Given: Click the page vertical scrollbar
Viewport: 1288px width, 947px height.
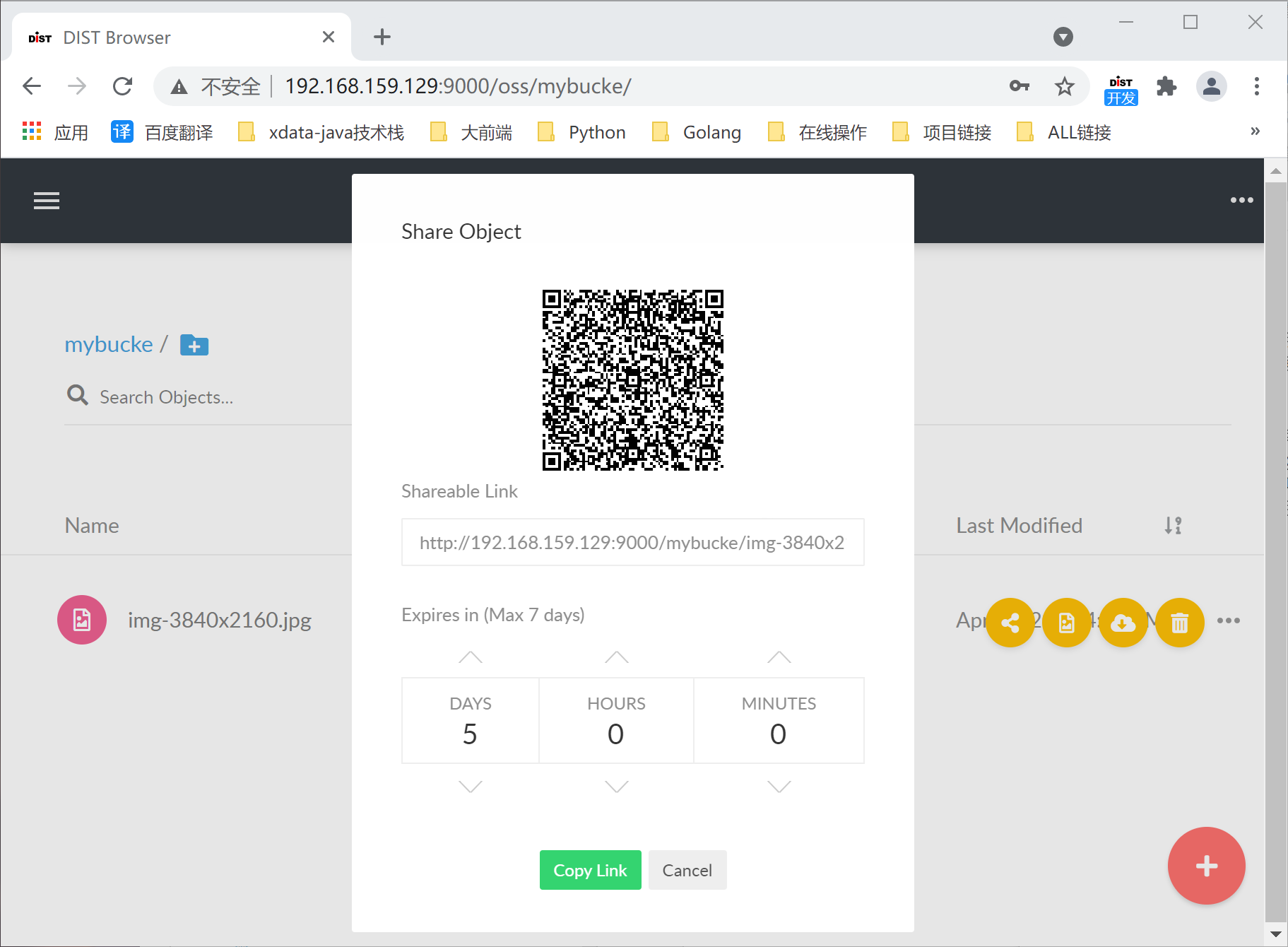Looking at the screenshot, I should (1275, 551).
